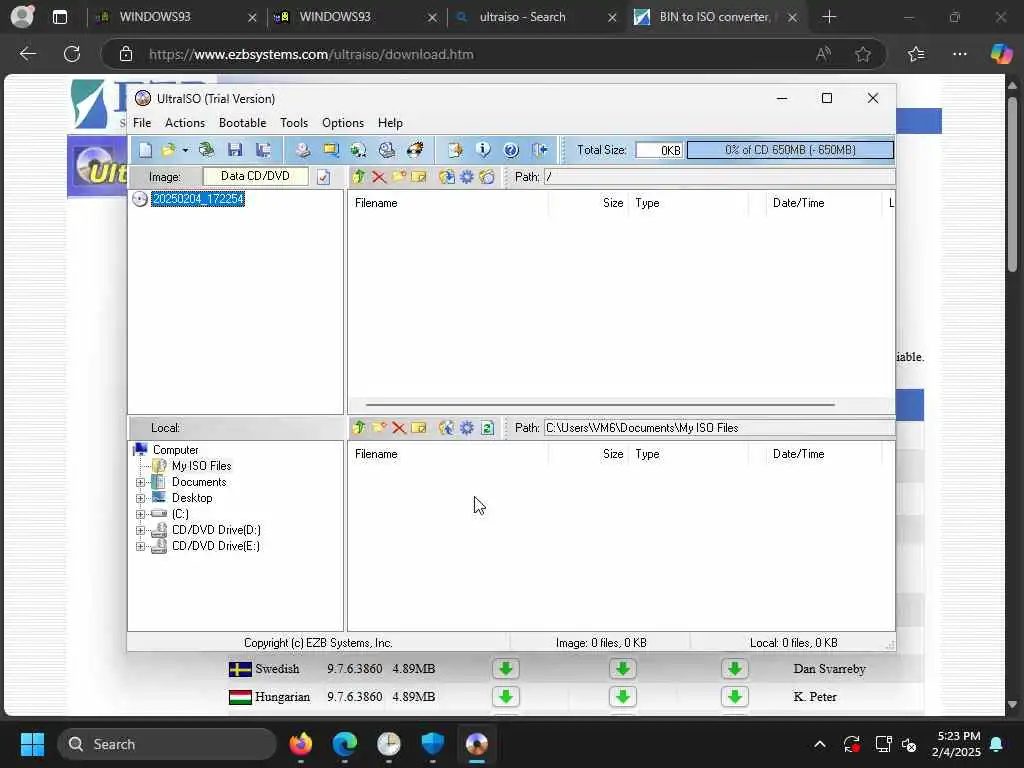The height and width of the screenshot is (768, 1024).
Task: Expand the (C:) drive node
Action: (x=140, y=515)
